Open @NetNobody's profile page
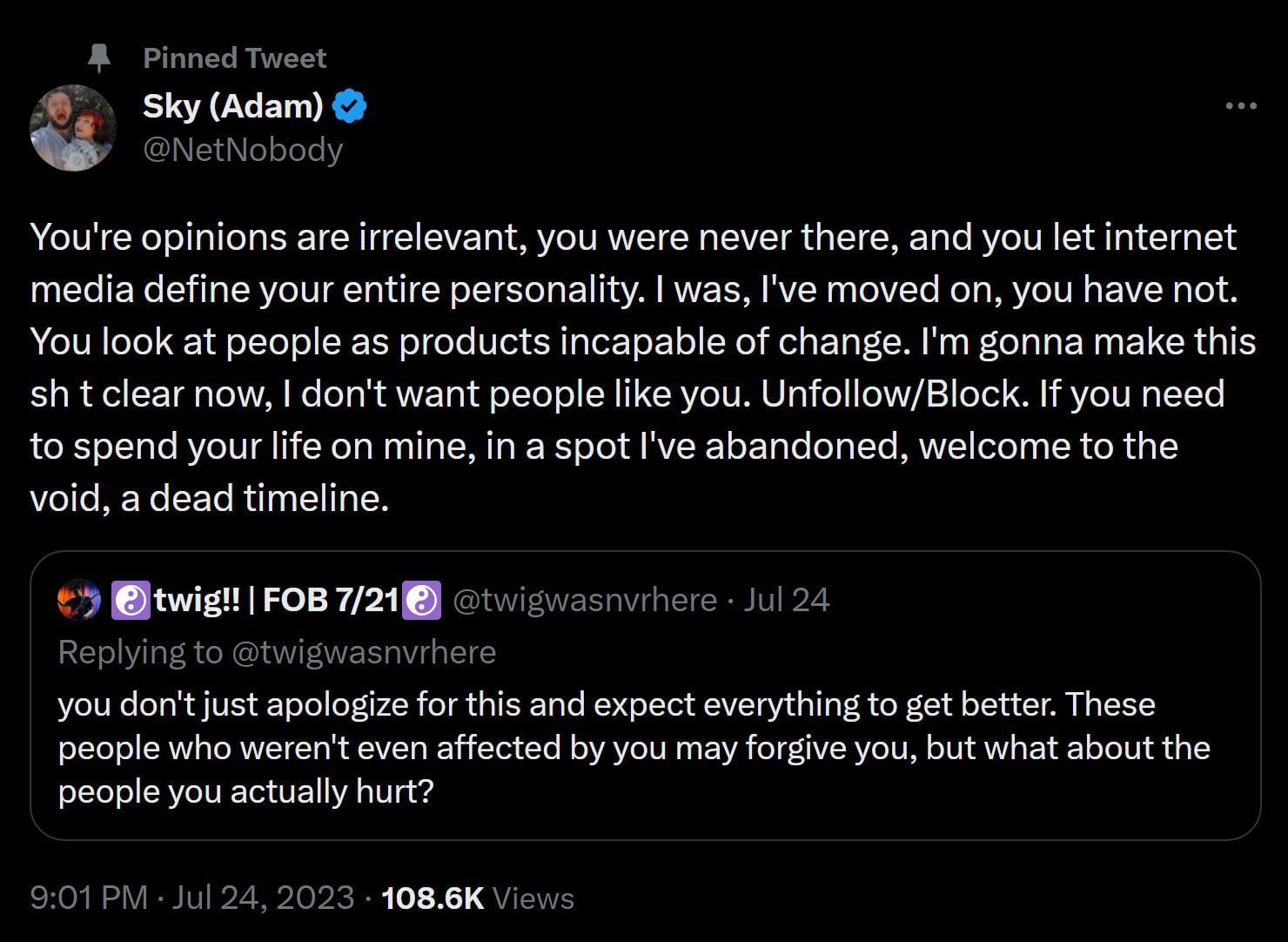Image resolution: width=1288 pixels, height=942 pixels. tap(243, 149)
